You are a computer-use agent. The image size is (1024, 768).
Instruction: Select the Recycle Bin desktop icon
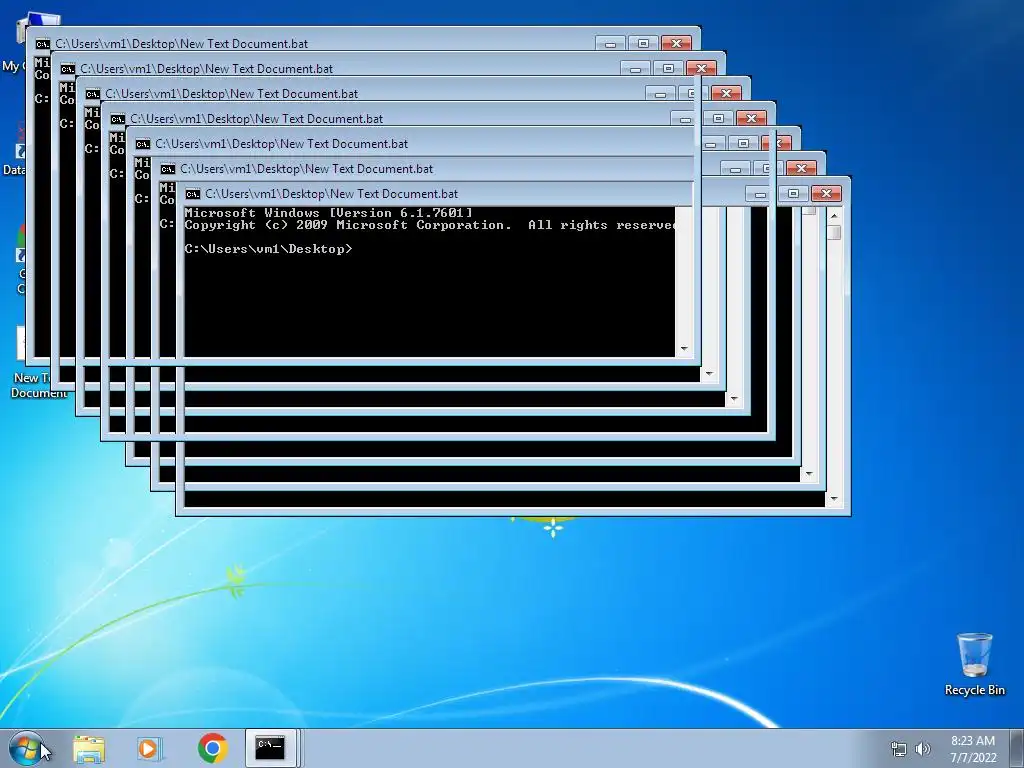tap(974, 664)
